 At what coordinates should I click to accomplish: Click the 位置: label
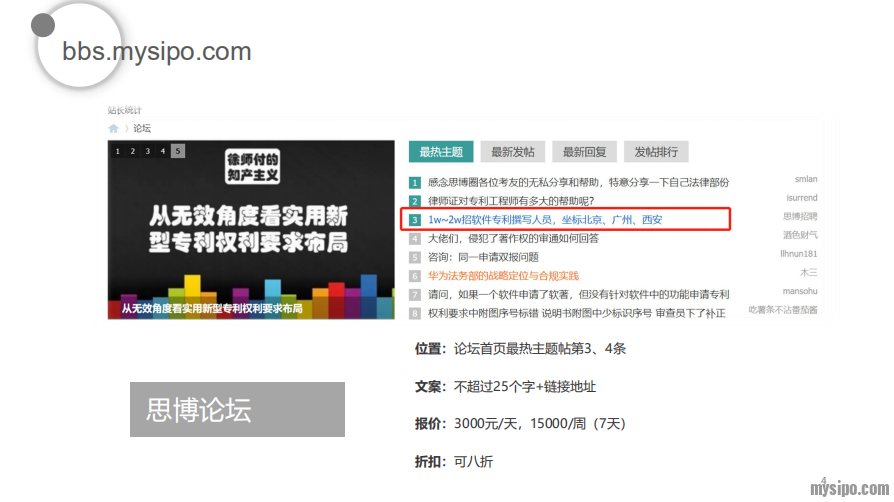pyautogui.click(x=430, y=349)
